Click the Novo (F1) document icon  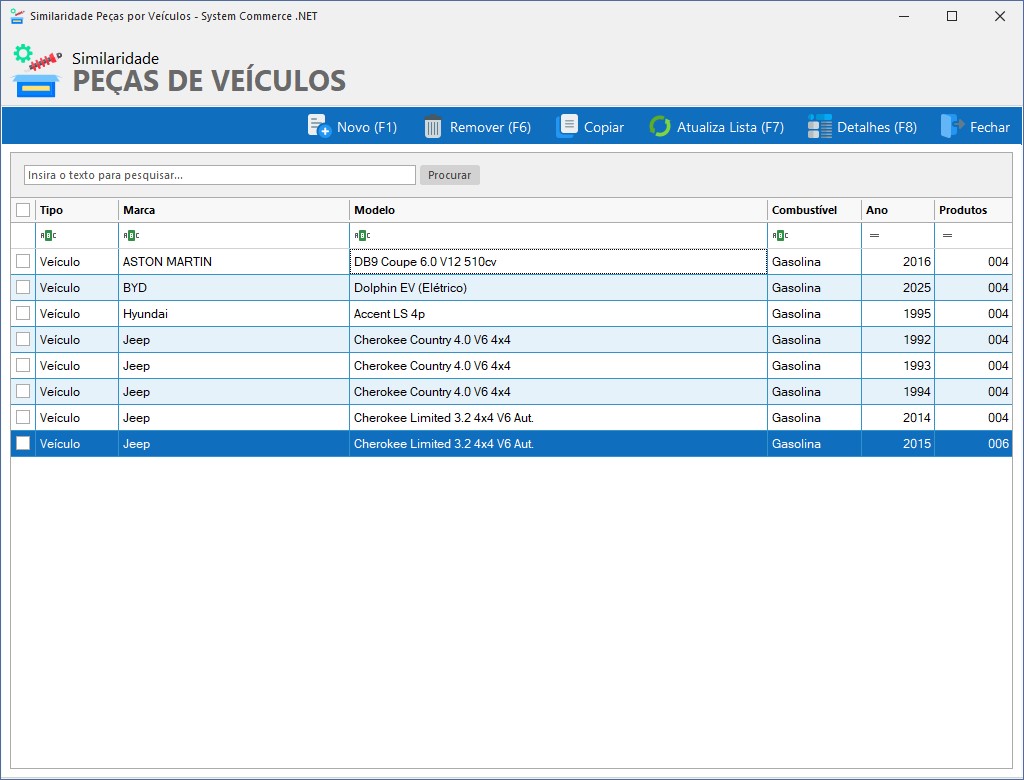pos(319,127)
